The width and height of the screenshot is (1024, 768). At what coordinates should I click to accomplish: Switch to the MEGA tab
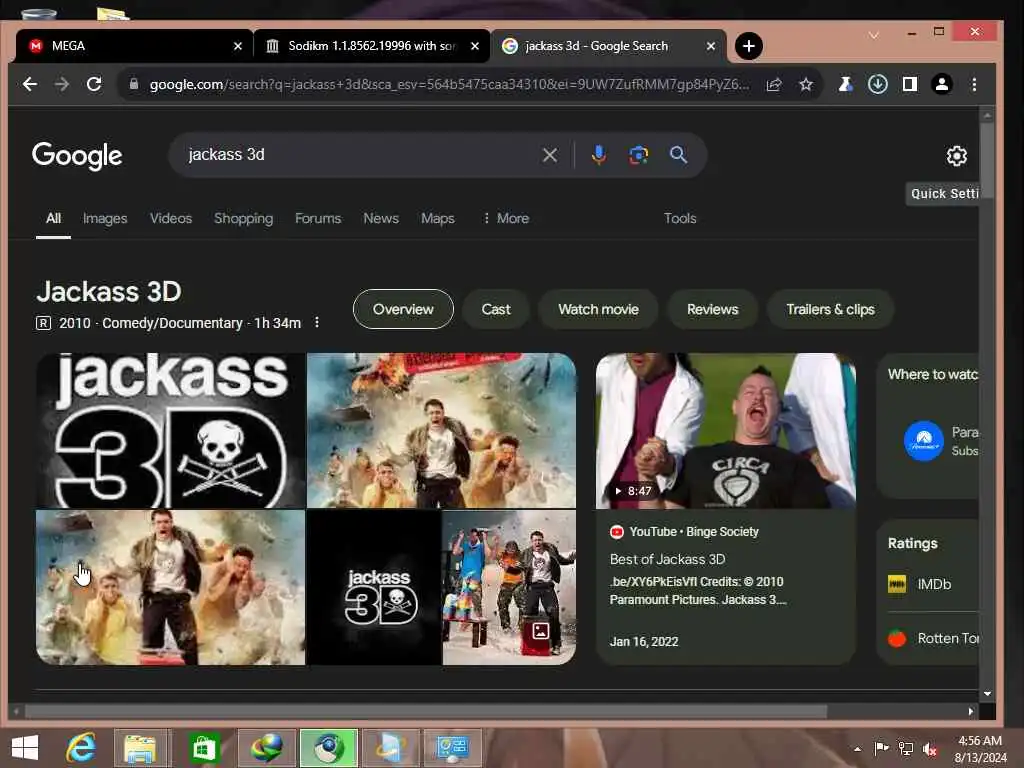(134, 46)
